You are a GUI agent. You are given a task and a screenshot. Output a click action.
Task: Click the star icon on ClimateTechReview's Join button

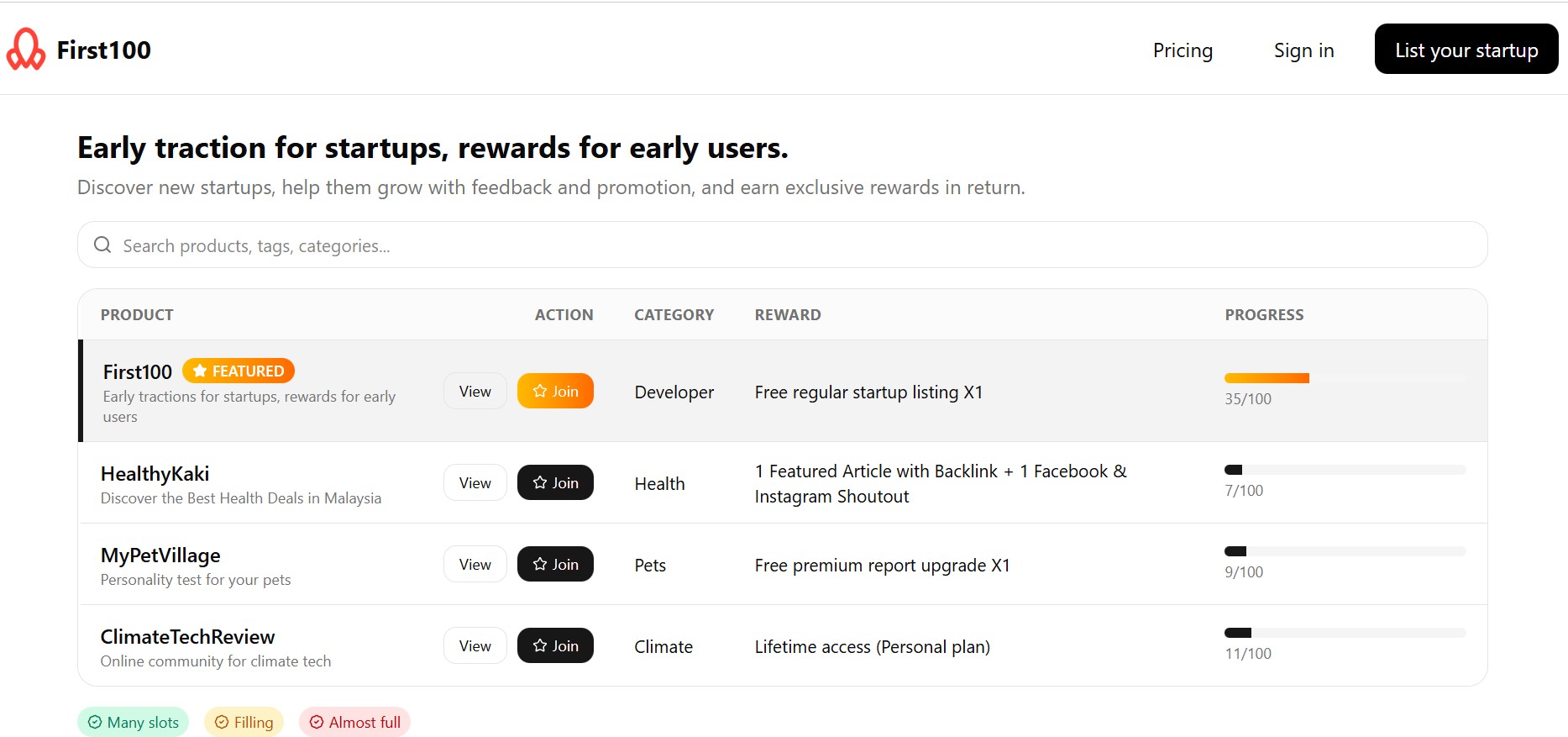(x=540, y=646)
